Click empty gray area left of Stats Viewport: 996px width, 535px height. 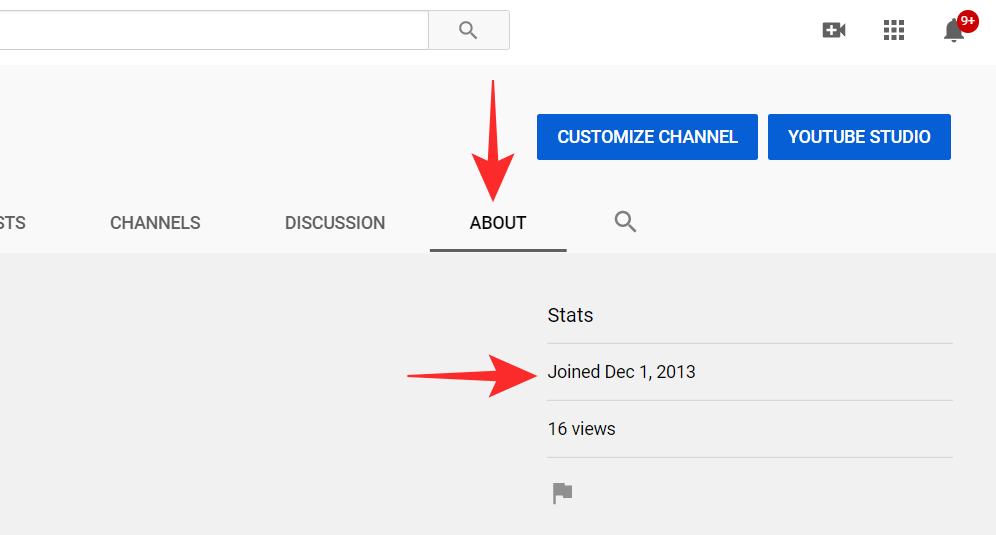point(250,400)
